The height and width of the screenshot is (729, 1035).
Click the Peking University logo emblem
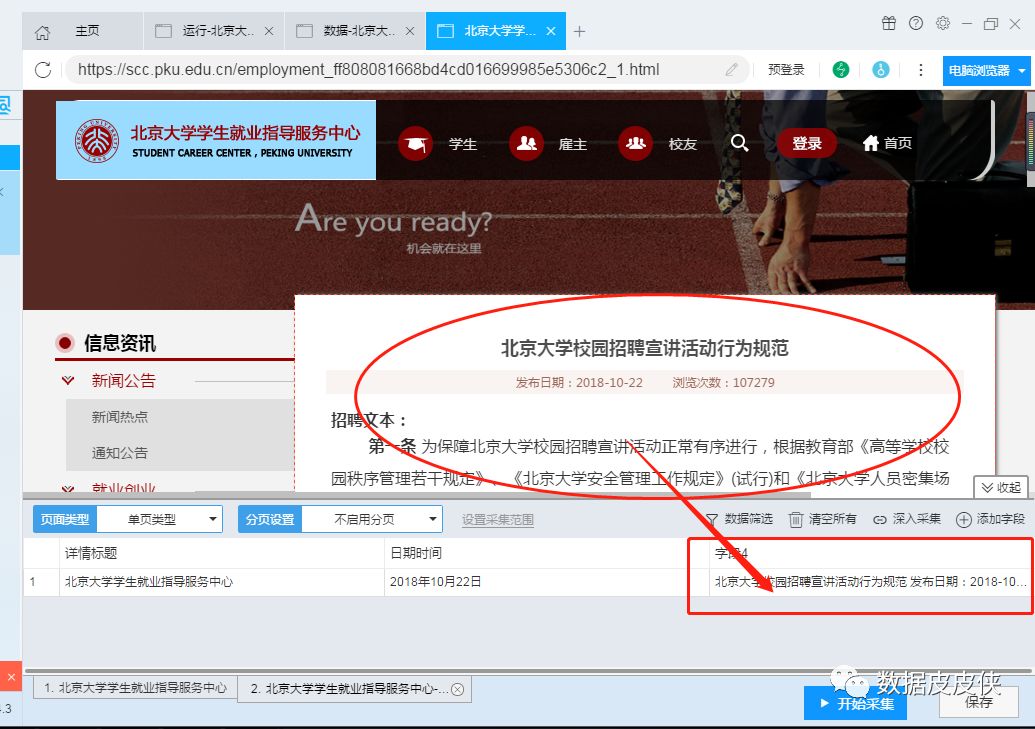click(x=97, y=141)
